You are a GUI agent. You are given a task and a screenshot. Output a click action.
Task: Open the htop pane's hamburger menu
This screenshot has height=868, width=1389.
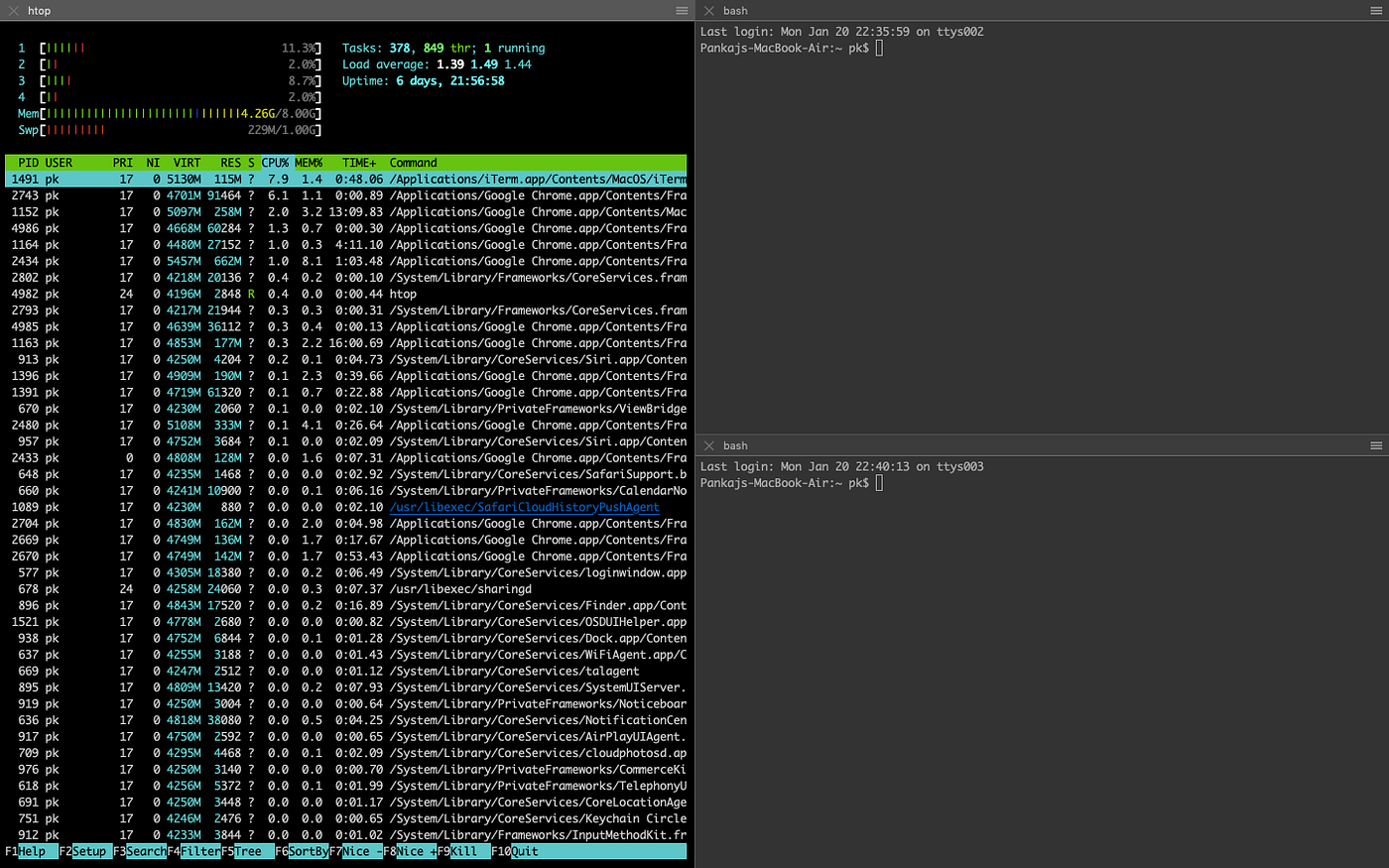click(681, 10)
